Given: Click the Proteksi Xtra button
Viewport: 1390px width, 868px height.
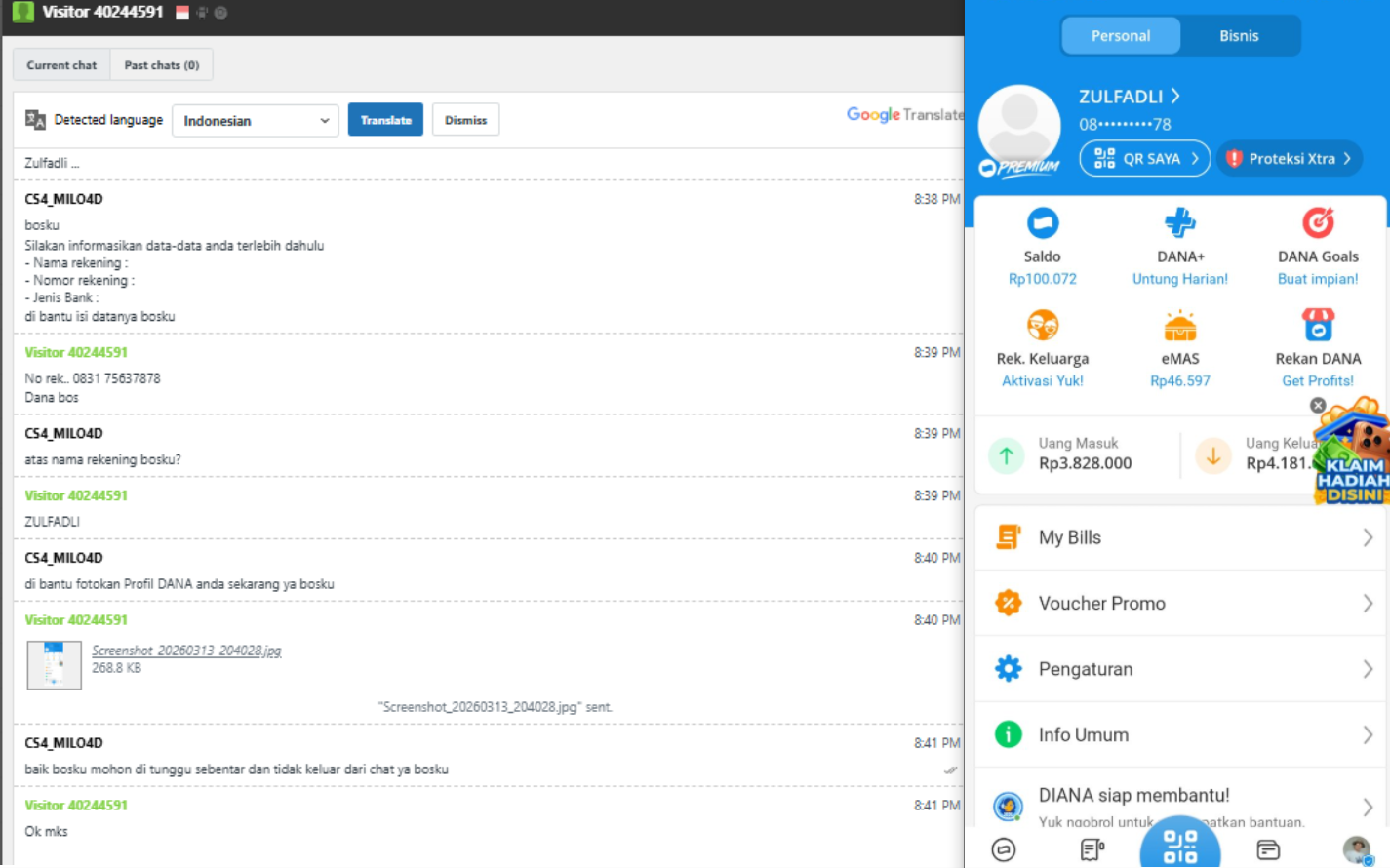Looking at the screenshot, I should point(1289,158).
